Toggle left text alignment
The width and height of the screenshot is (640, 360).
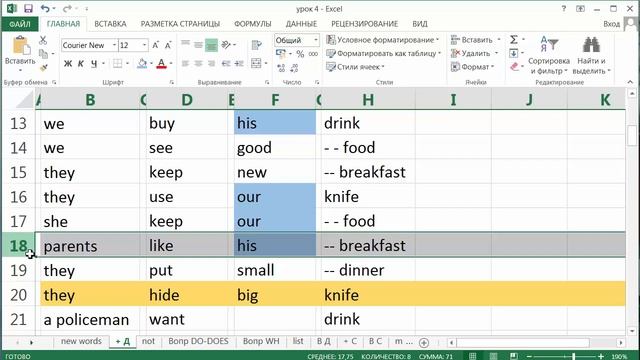tap(185, 63)
